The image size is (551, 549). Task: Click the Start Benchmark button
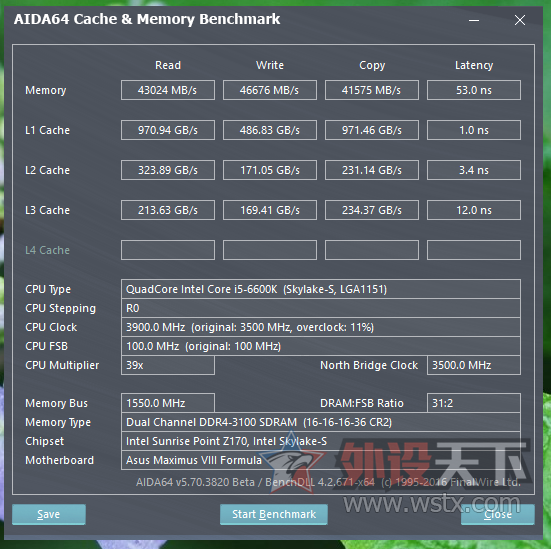pos(274,514)
